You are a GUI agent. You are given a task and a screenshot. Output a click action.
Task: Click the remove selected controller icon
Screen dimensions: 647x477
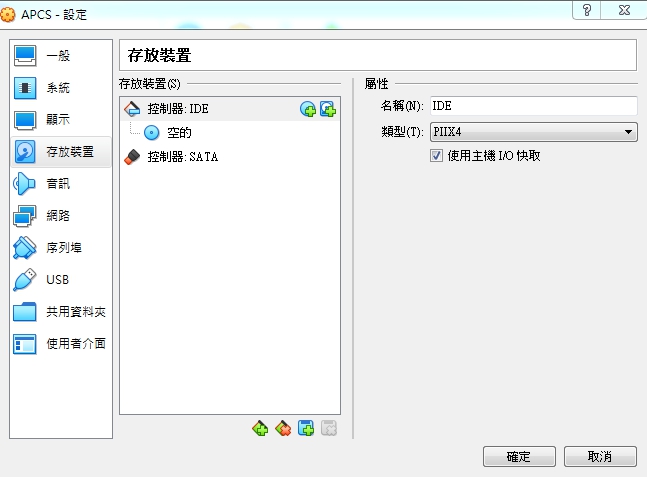coord(283,428)
